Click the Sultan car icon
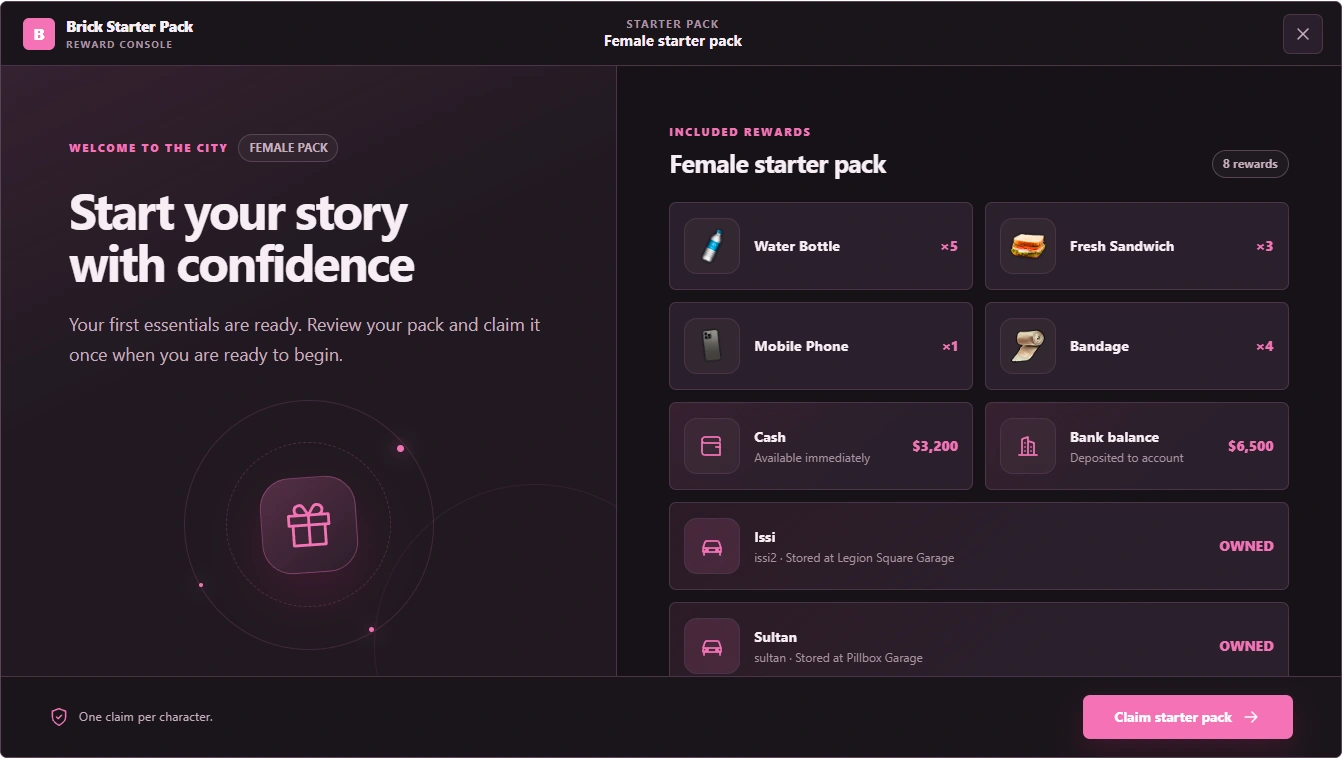 [x=712, y=646]
